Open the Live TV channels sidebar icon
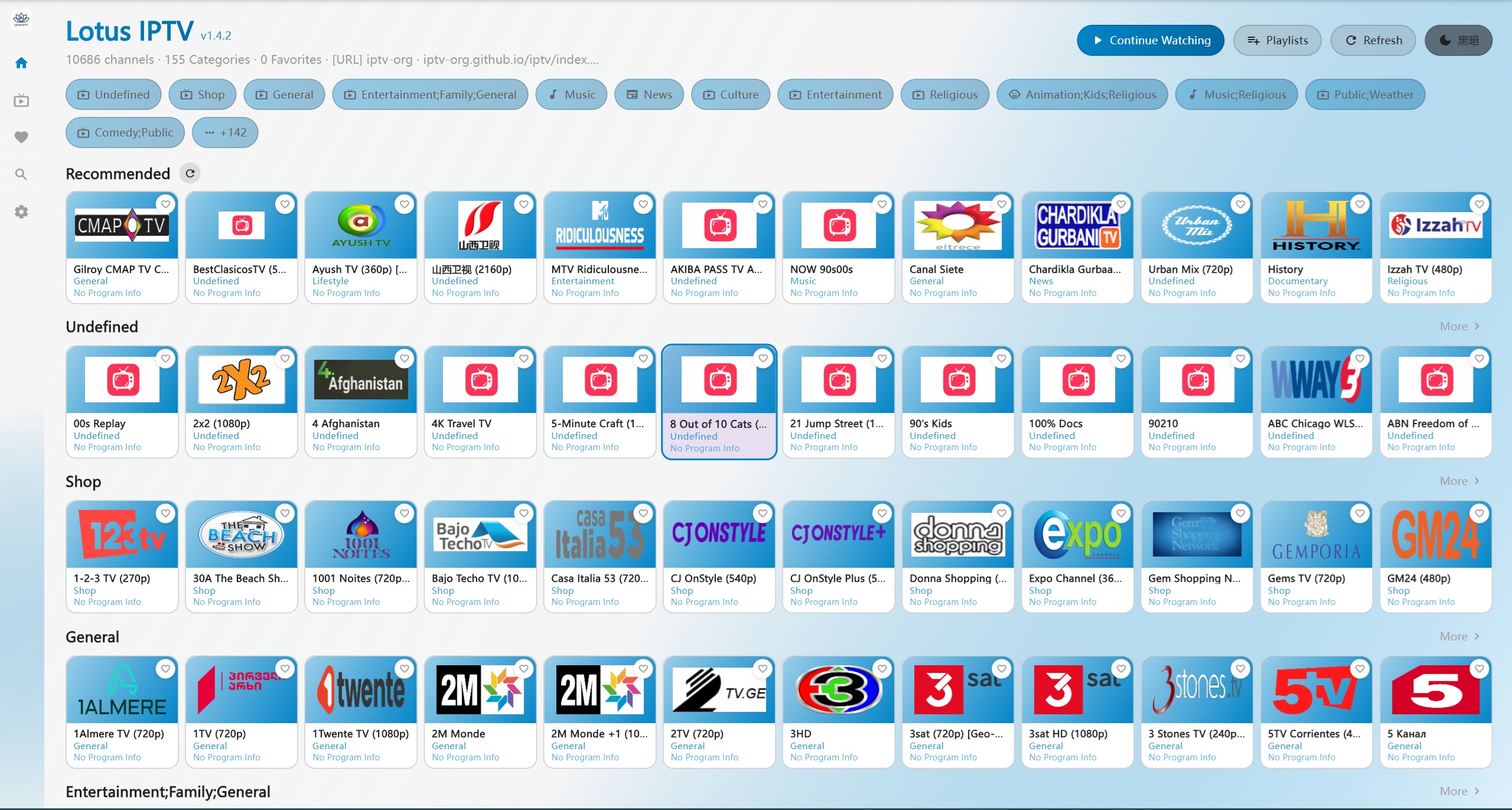 [x=21, y=100]
